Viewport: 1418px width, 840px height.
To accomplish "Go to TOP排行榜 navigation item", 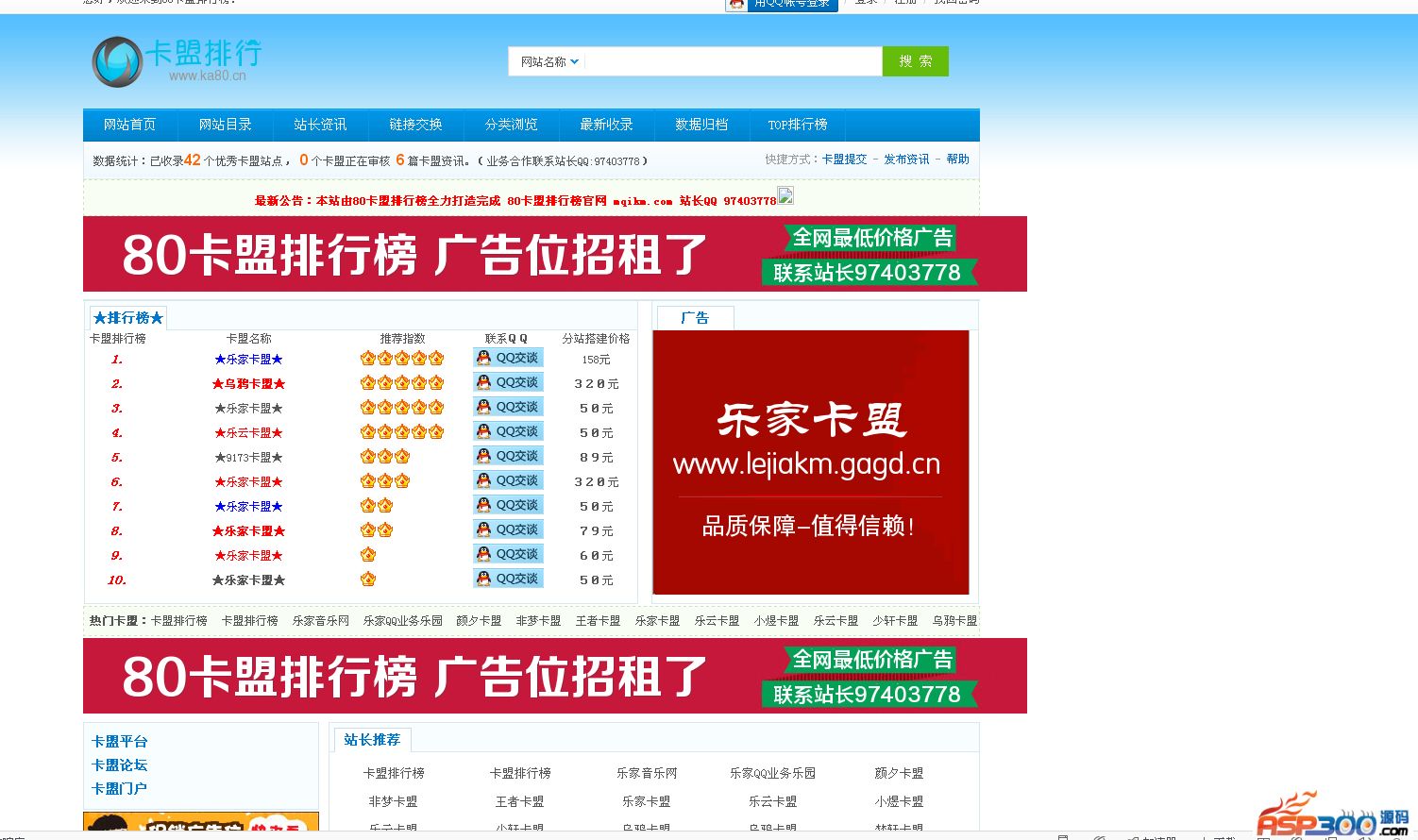I will point(797,125).
